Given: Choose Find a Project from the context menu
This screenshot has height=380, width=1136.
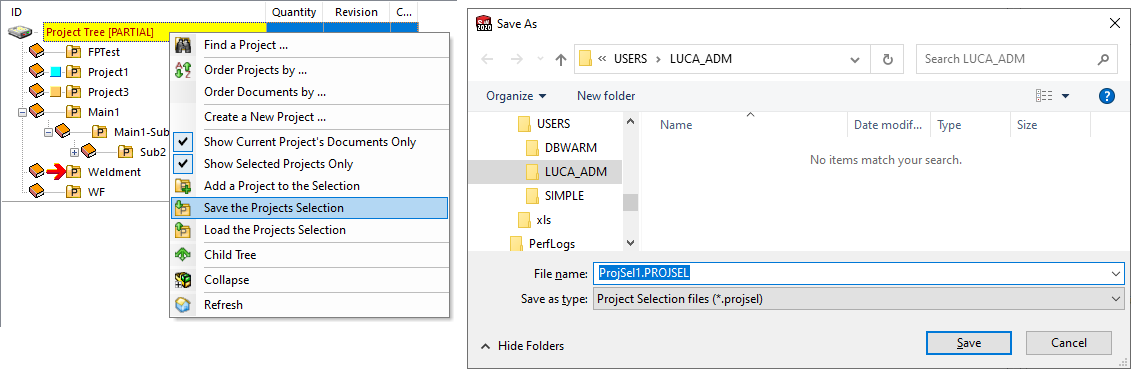Looking at the screenshot, I should [x=309, y=45].
